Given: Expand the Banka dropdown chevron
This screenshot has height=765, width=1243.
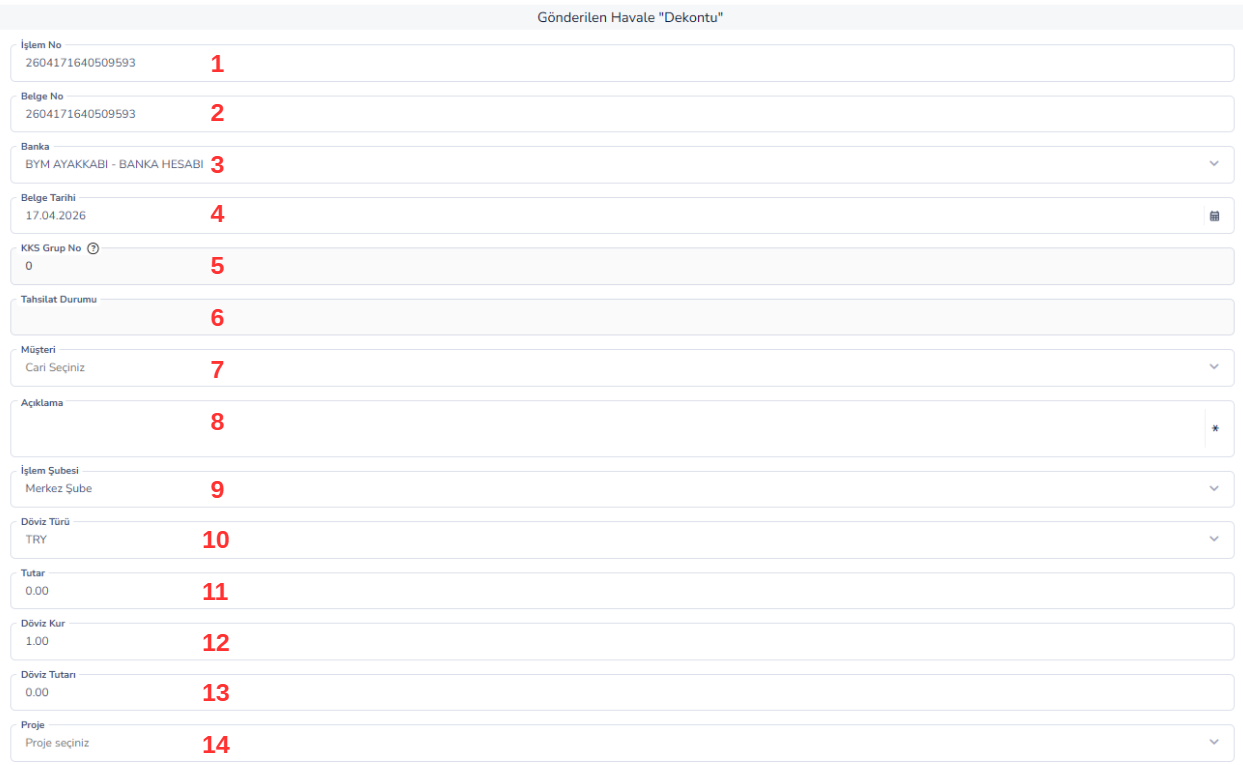Looking at the screenshot, I should coord(1214,164).
